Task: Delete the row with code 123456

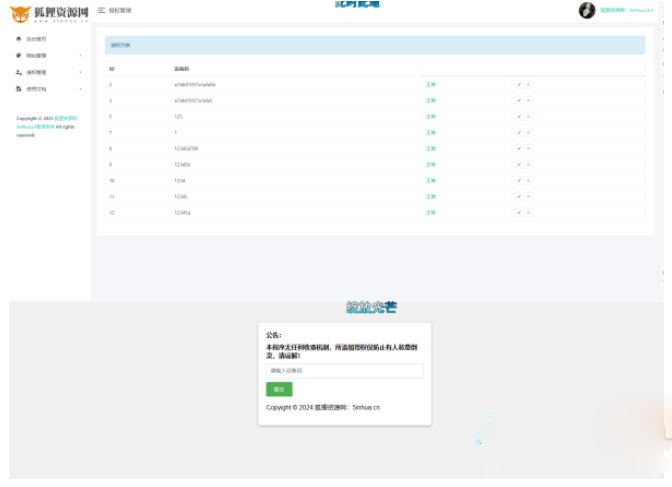Action: pos(528,165)
